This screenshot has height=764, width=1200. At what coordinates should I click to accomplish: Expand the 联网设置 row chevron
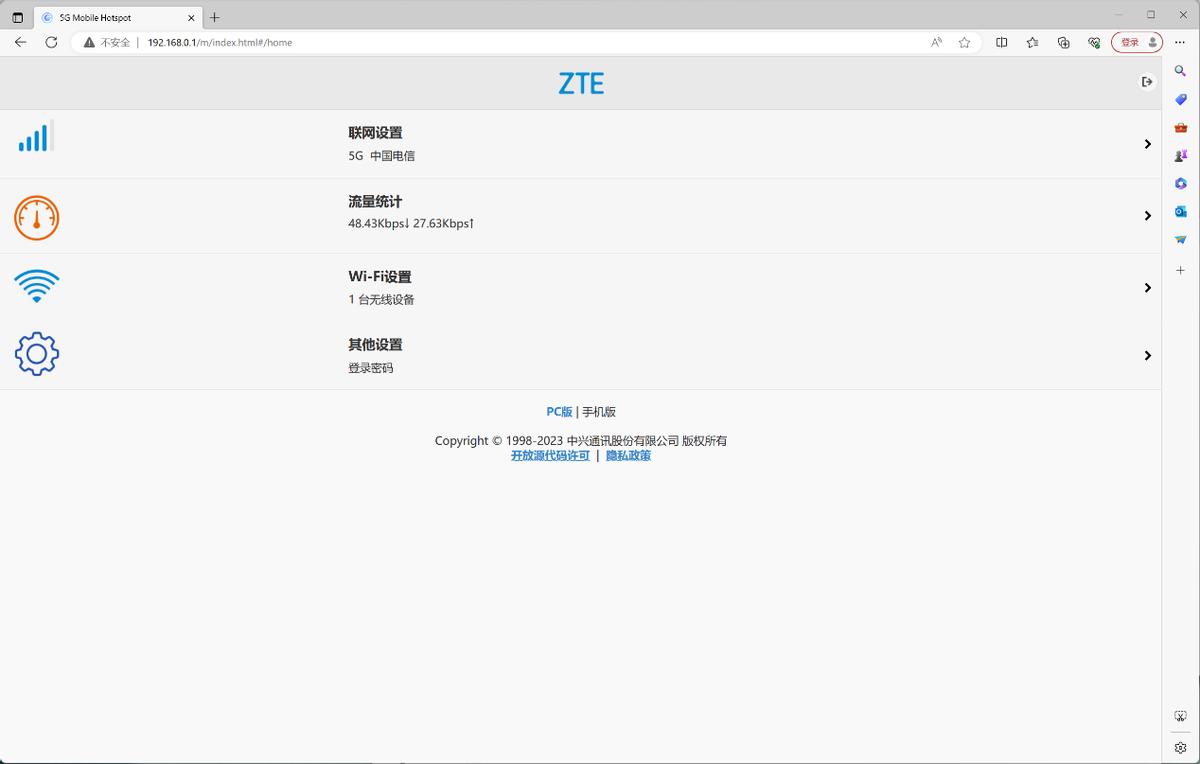click(x=1147, y=143)
